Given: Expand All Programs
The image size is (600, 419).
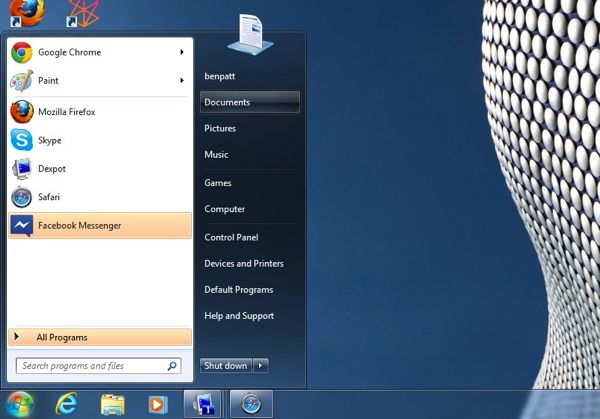Looking at the screenshot, I should click(x=99, y=337).
